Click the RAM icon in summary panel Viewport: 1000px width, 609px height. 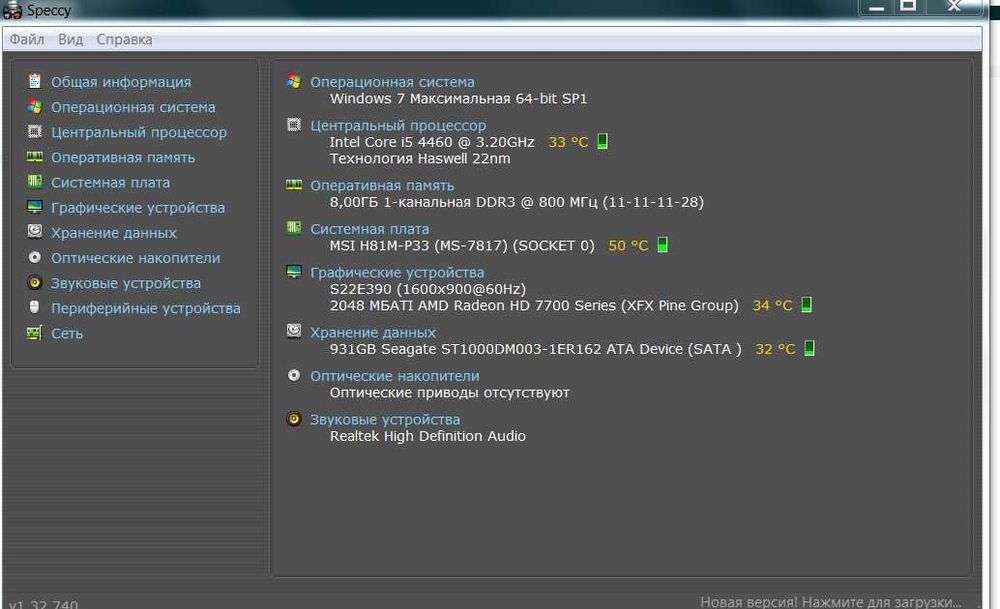(293, 184)
